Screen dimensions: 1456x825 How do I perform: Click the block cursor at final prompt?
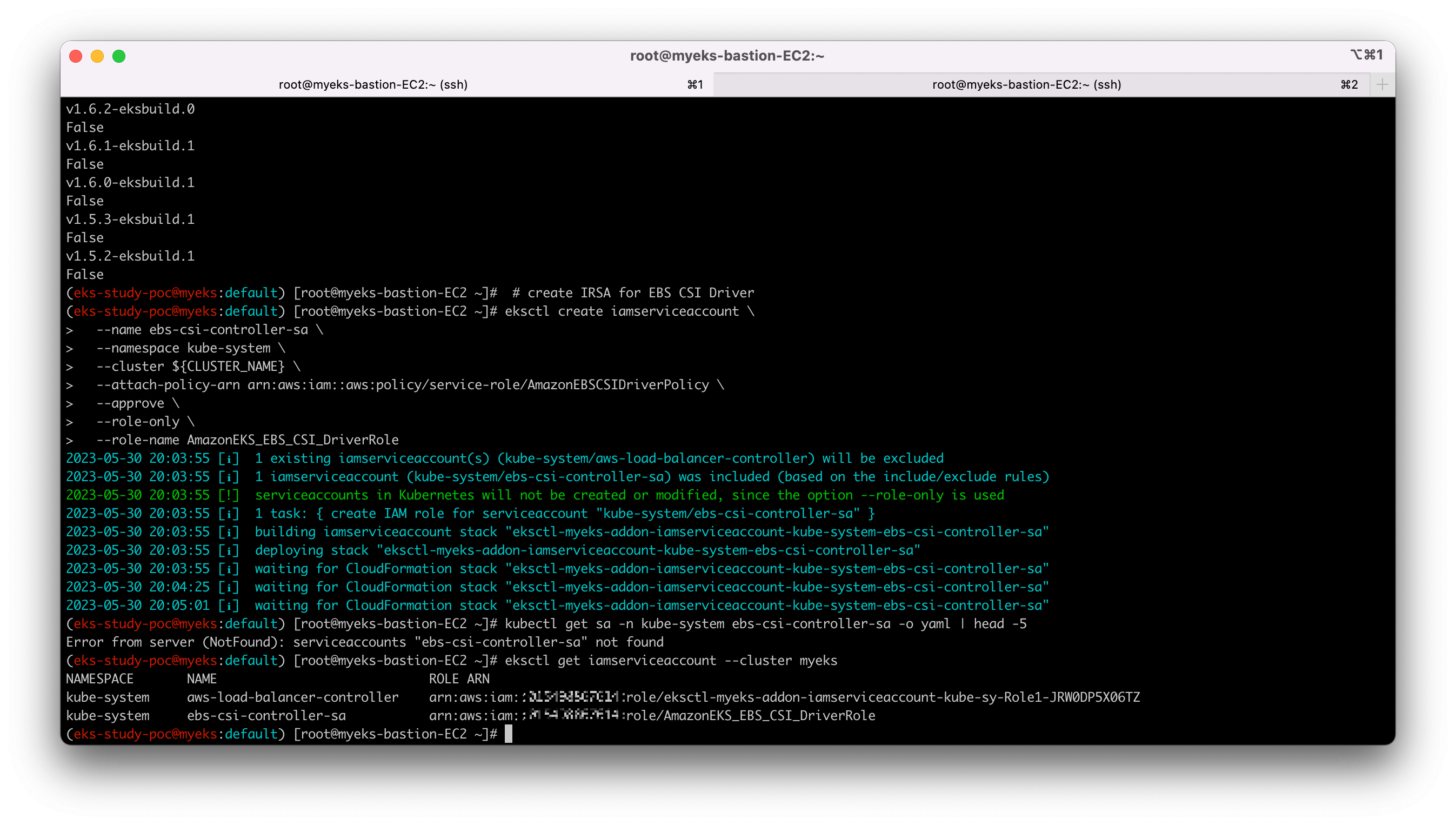(x=509, y=734)
